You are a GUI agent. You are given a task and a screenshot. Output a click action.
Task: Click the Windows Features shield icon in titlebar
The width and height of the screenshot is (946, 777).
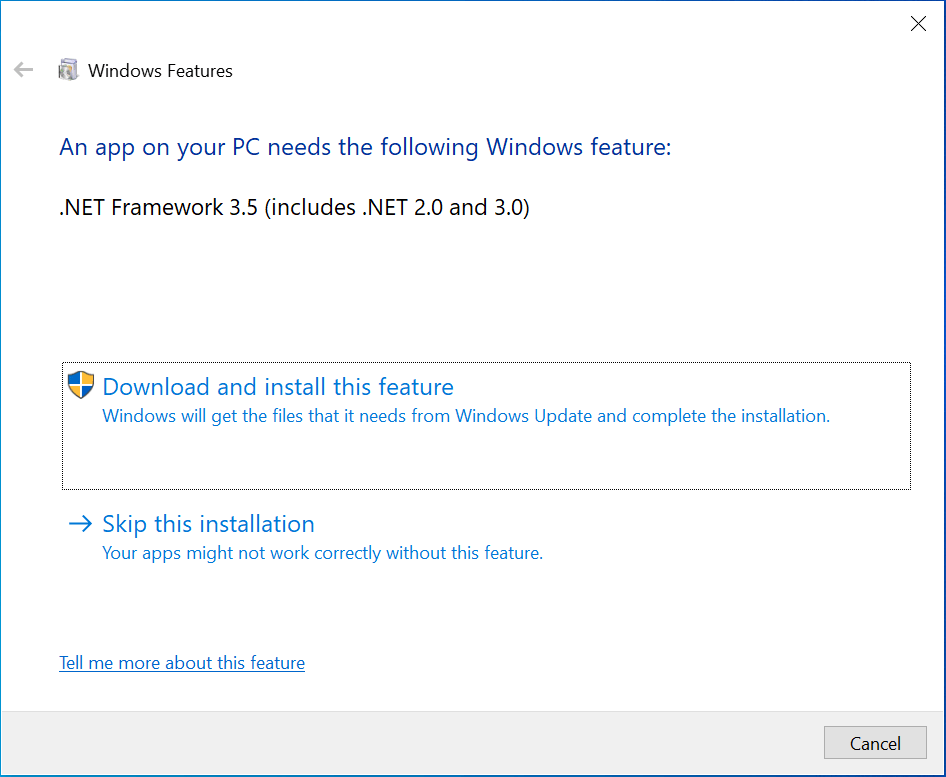68,70
